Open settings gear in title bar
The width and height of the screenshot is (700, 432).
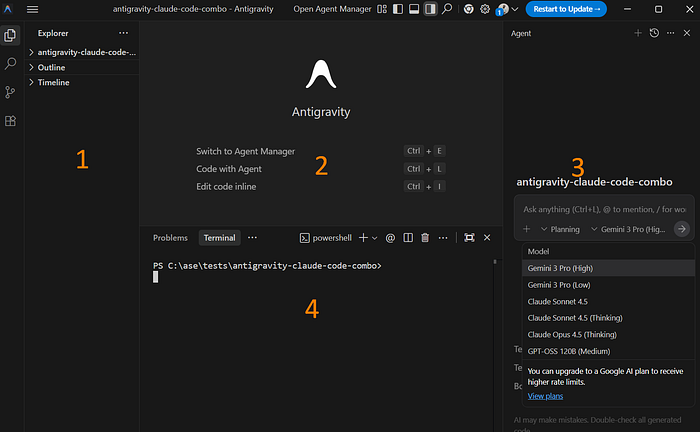click(485, 9)
